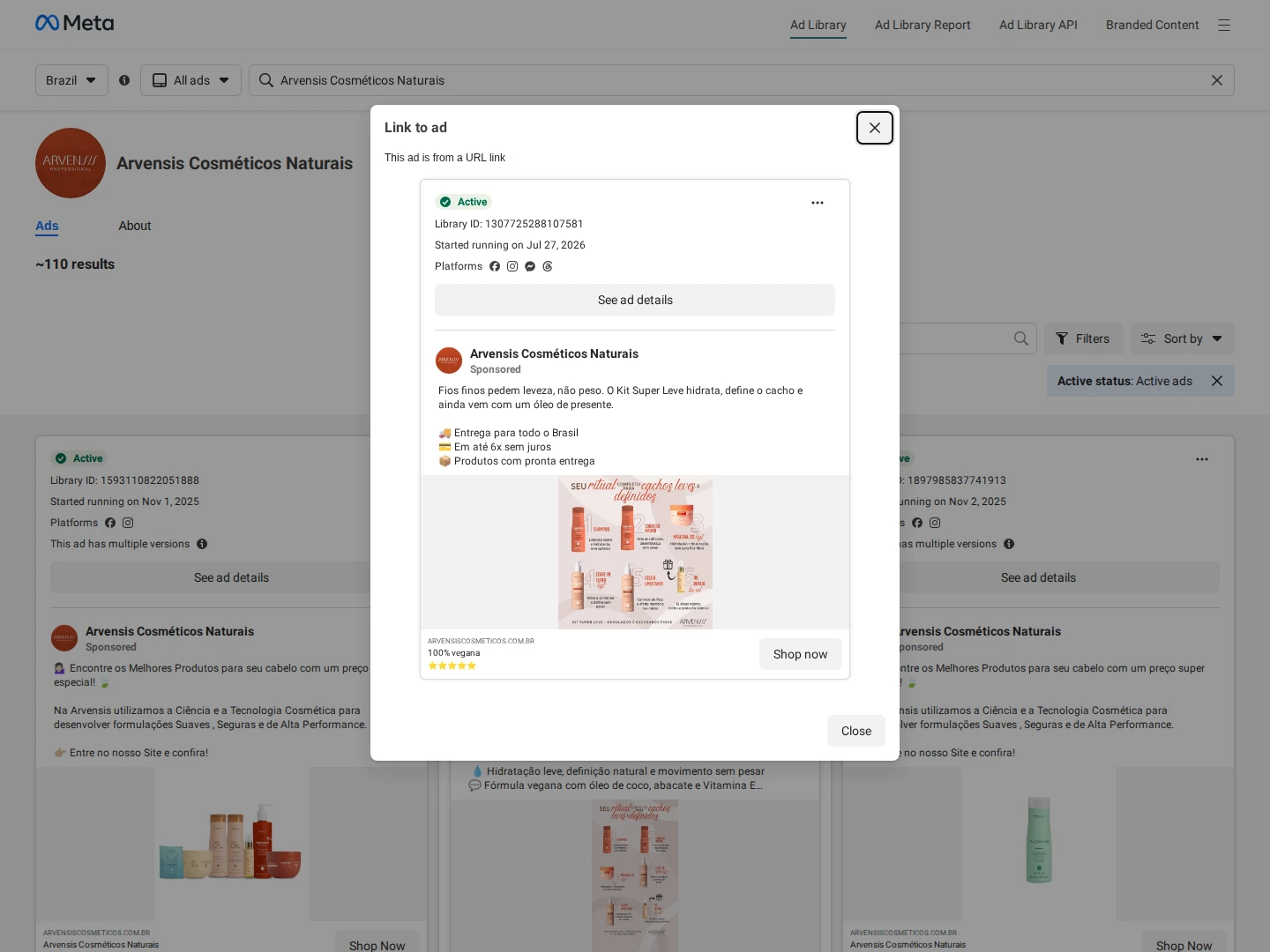
Task: Open the Branded Content tab
Action: click(x=1153, y=25)
